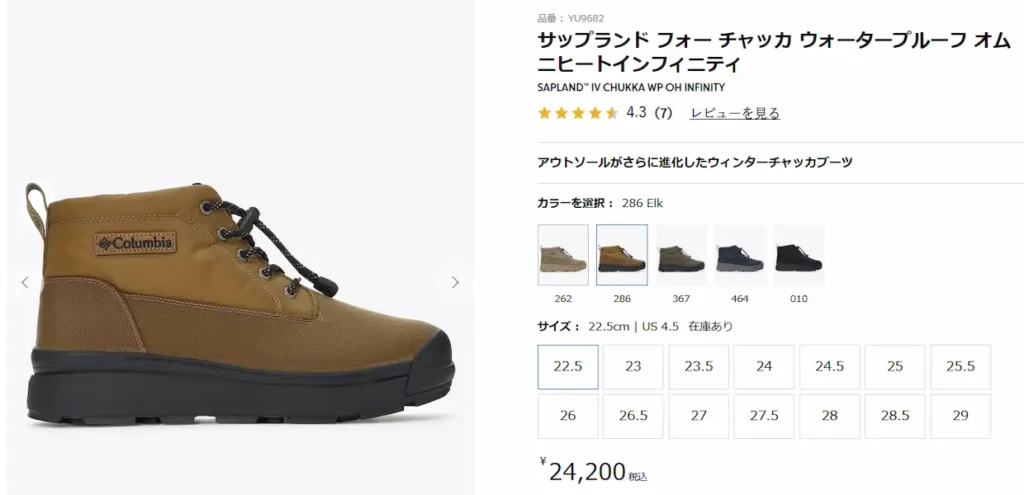Viewport: 1024px width, 495px height.
Task: Select size 22.5
Action: pyautogui.click(x=568, y=366)
